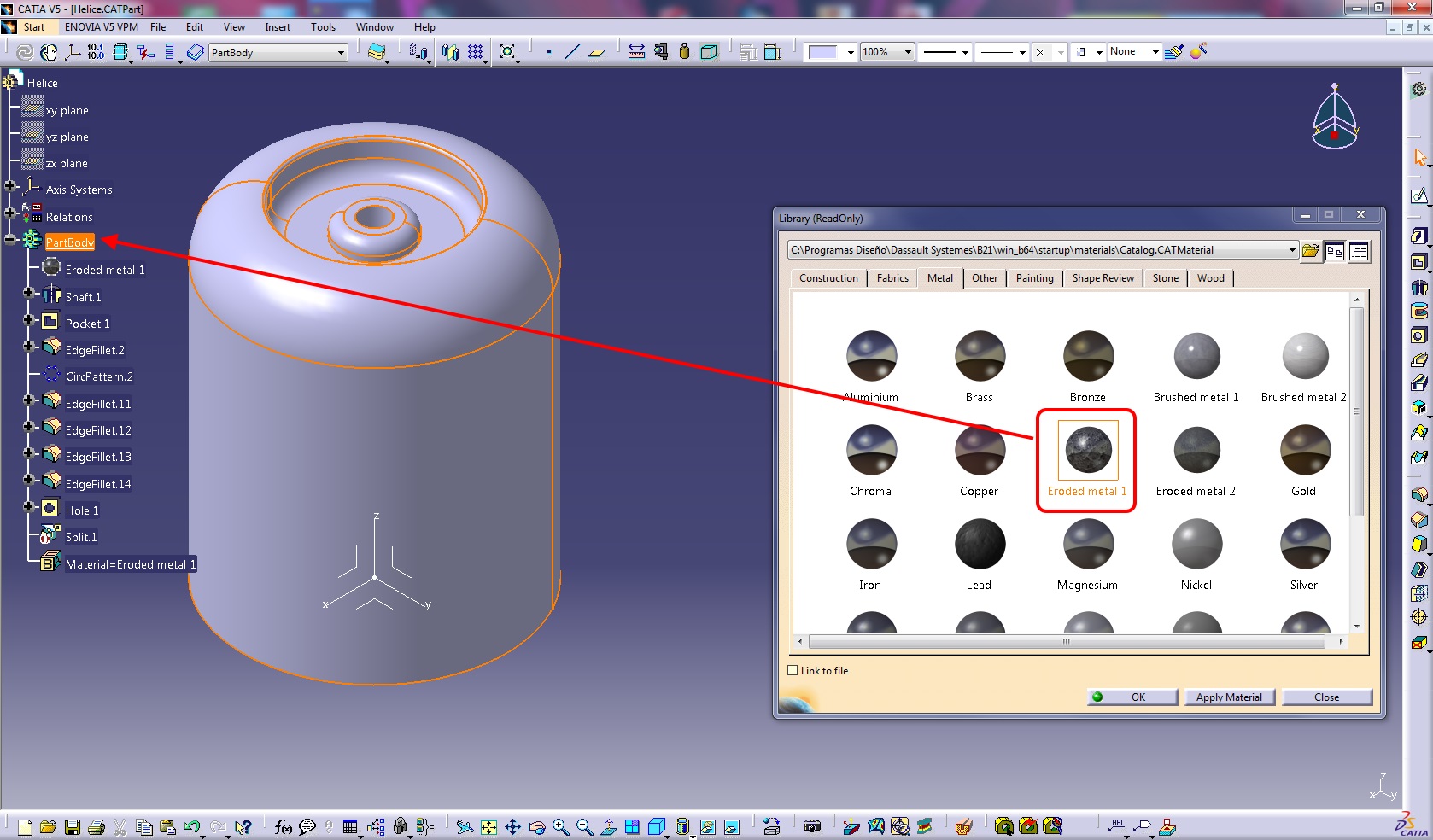Switch Library to large icons display mode
Viewport: 1433px width, 840px height.
point(1335,251)
